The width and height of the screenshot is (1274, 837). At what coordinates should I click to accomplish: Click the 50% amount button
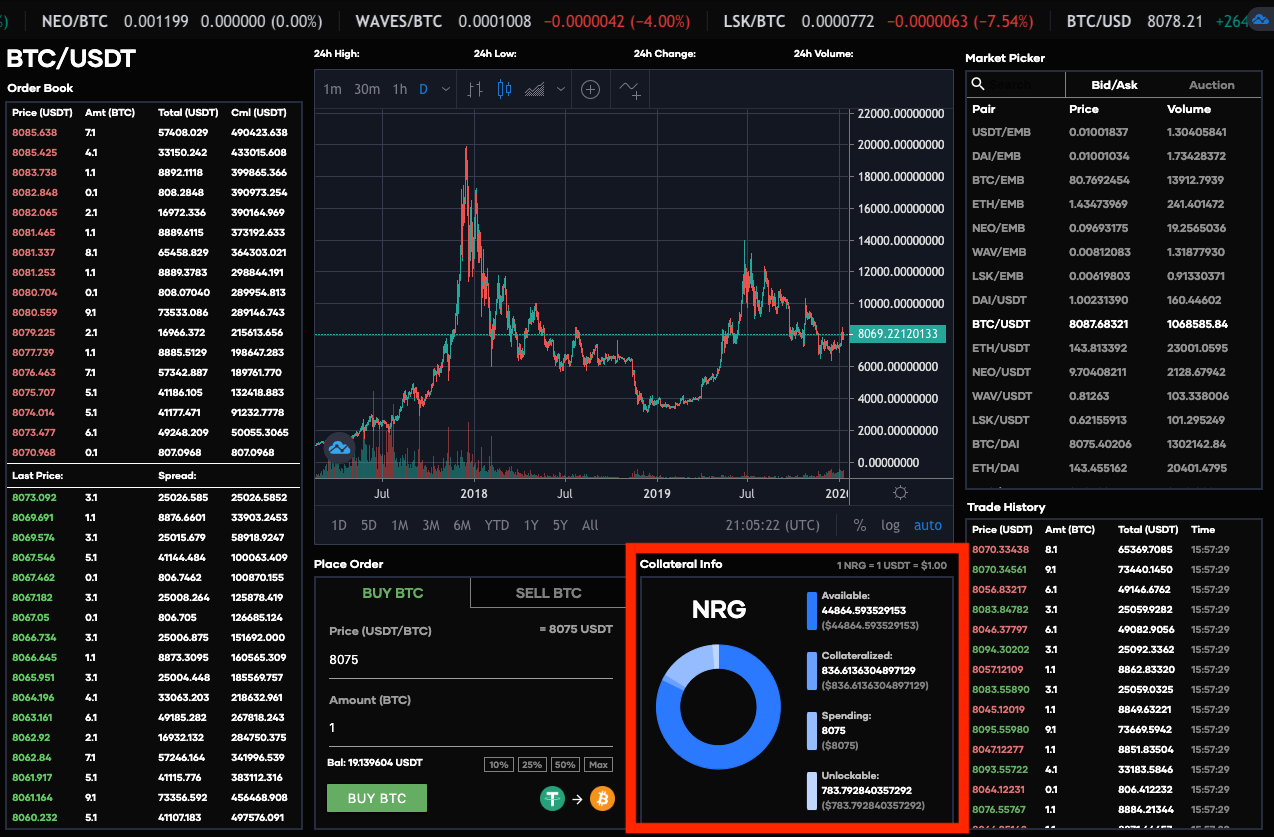[565, 765]
